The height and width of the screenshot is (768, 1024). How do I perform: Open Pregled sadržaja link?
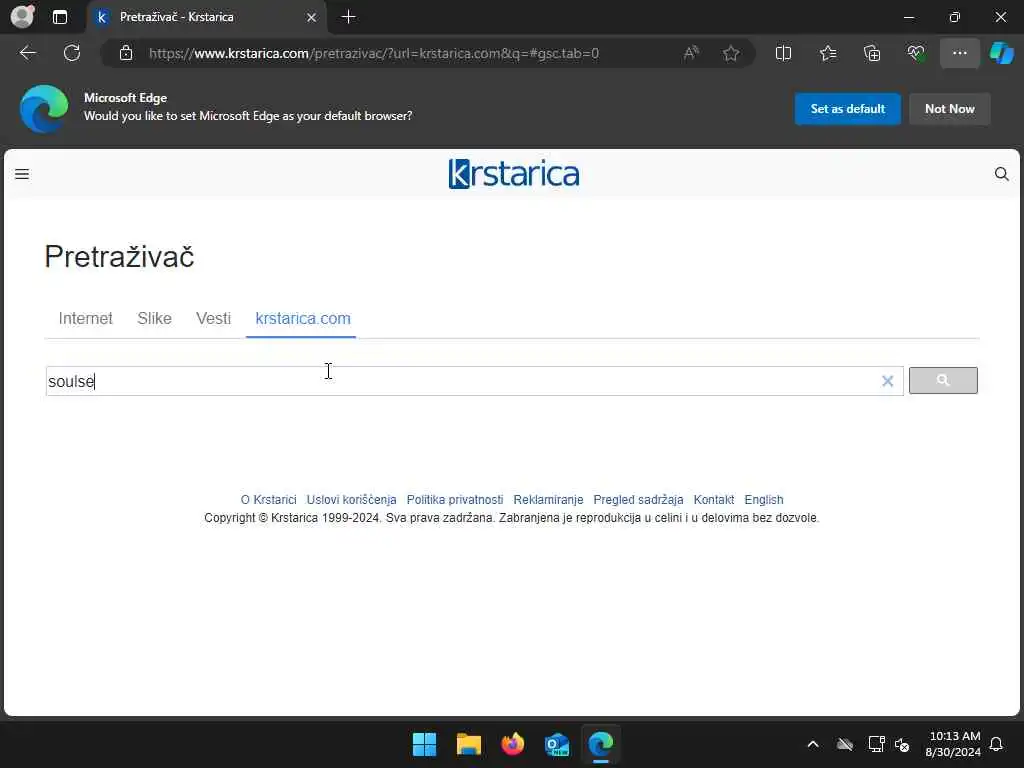(x=638, y=500)
